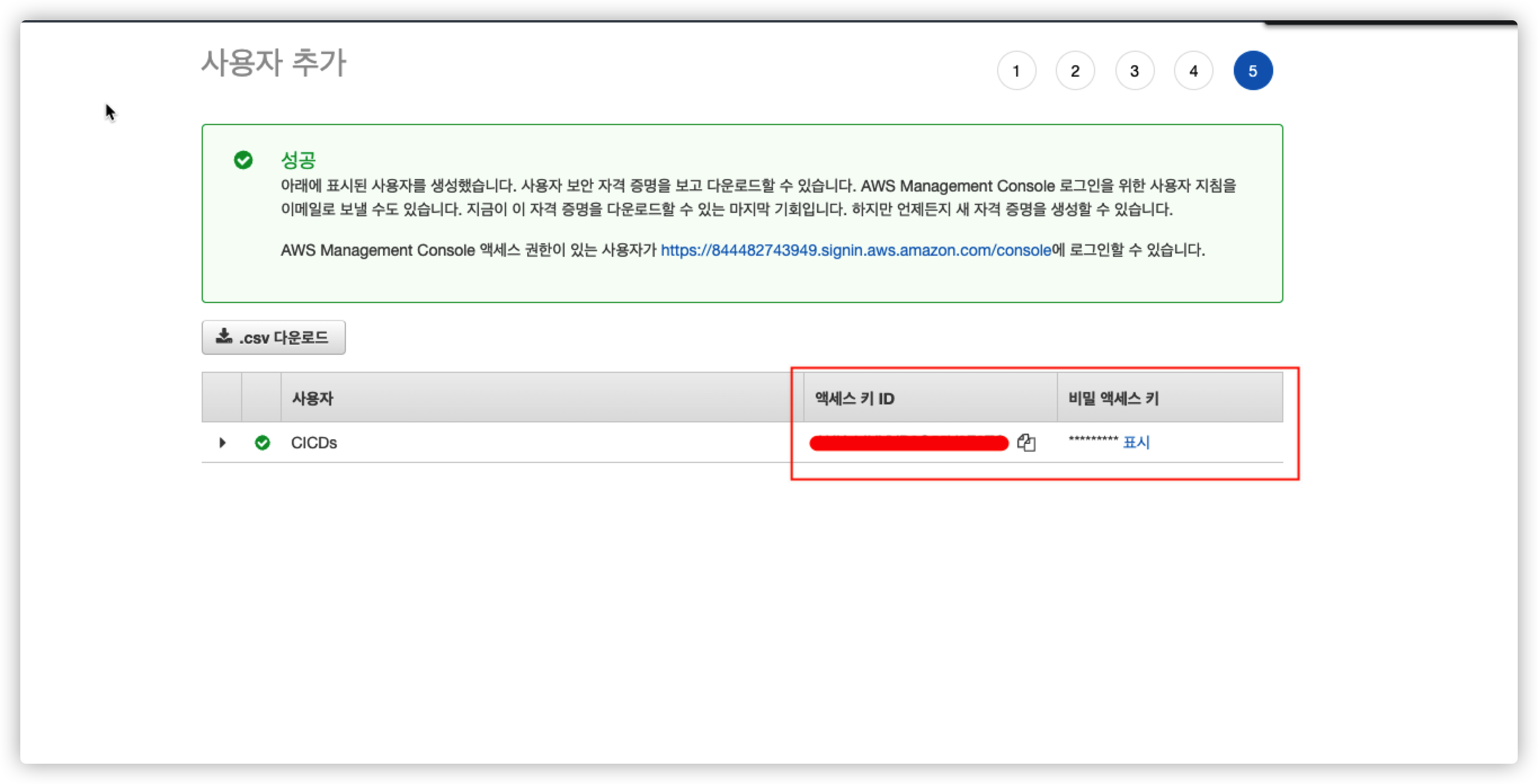The image size is (1538, 784).
Task: Go to wizard step 2 circle
Action: pyautogui.click(x=1075, y=71)
